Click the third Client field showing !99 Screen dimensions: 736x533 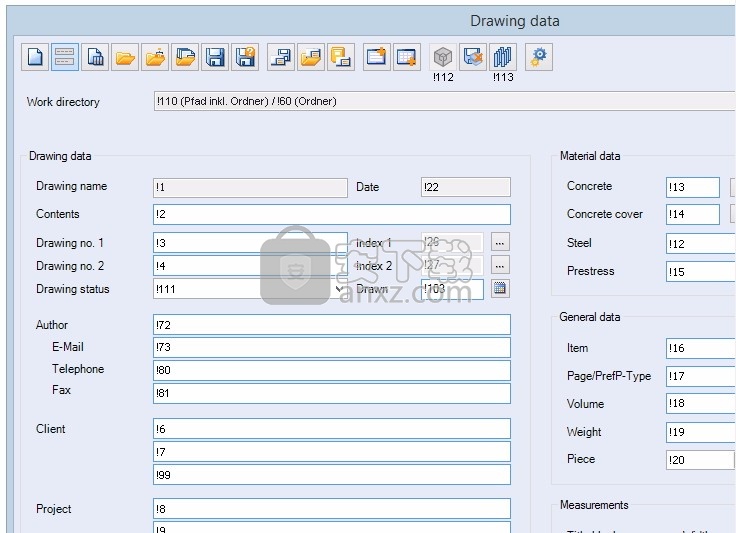click(x=332, y=475)
